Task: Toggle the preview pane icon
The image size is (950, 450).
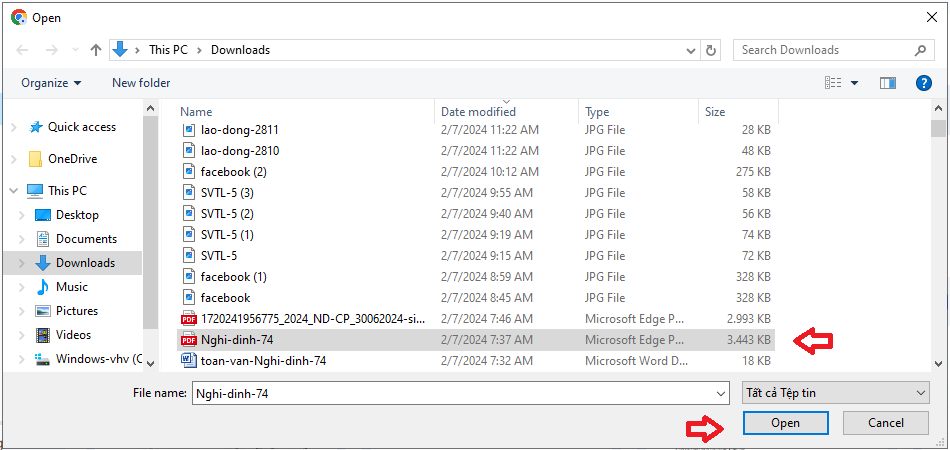Action: (x=887, y=83)
